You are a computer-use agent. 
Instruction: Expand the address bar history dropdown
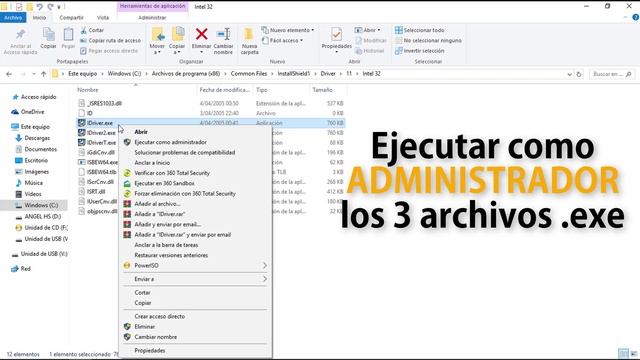[x=569, y=74]
